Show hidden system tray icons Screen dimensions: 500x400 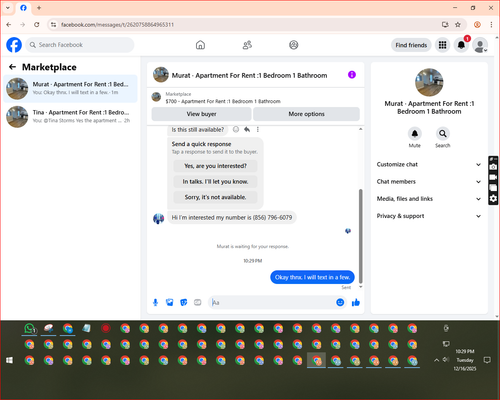tap(436, 360)
